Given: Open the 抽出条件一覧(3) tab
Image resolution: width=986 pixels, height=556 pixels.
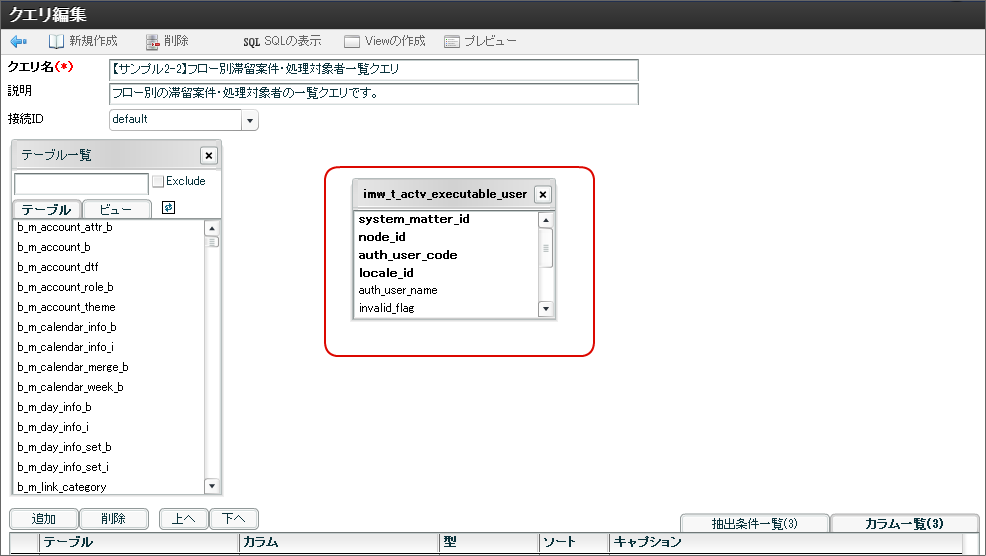Looking at the screenshot, I should coord(755,523).
